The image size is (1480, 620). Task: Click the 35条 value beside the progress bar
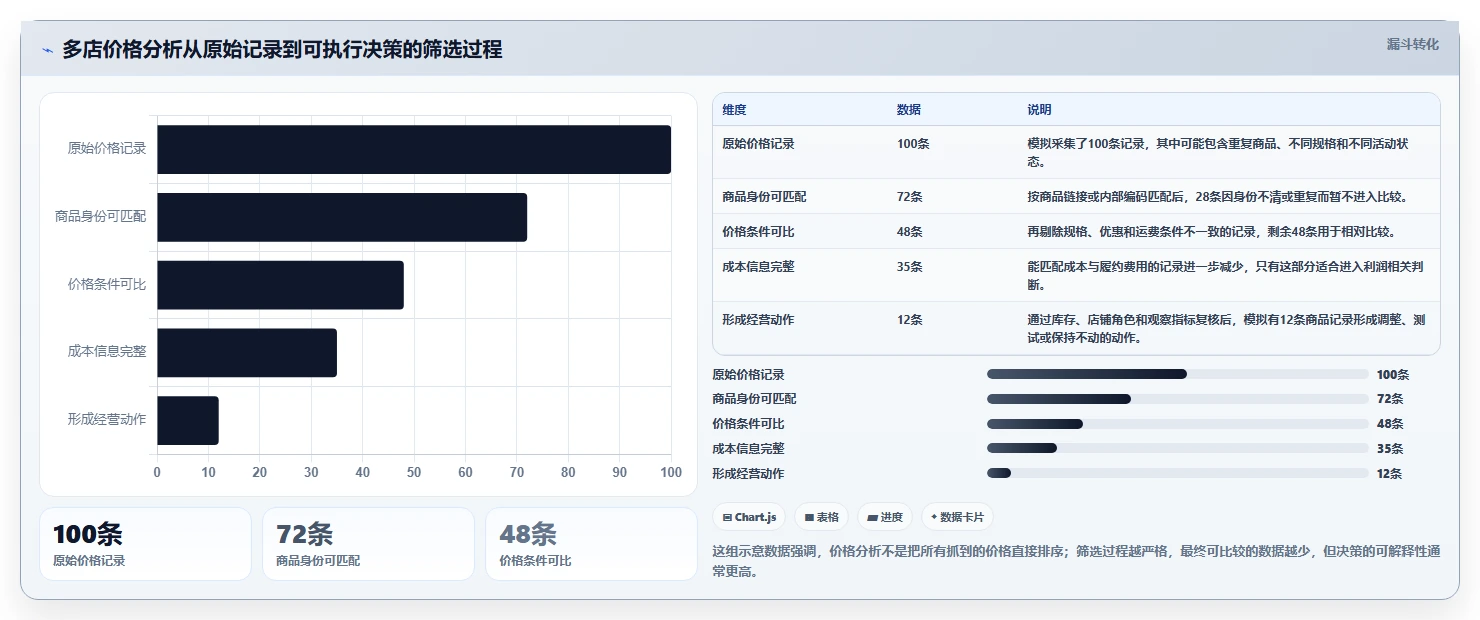[1390, 449]
